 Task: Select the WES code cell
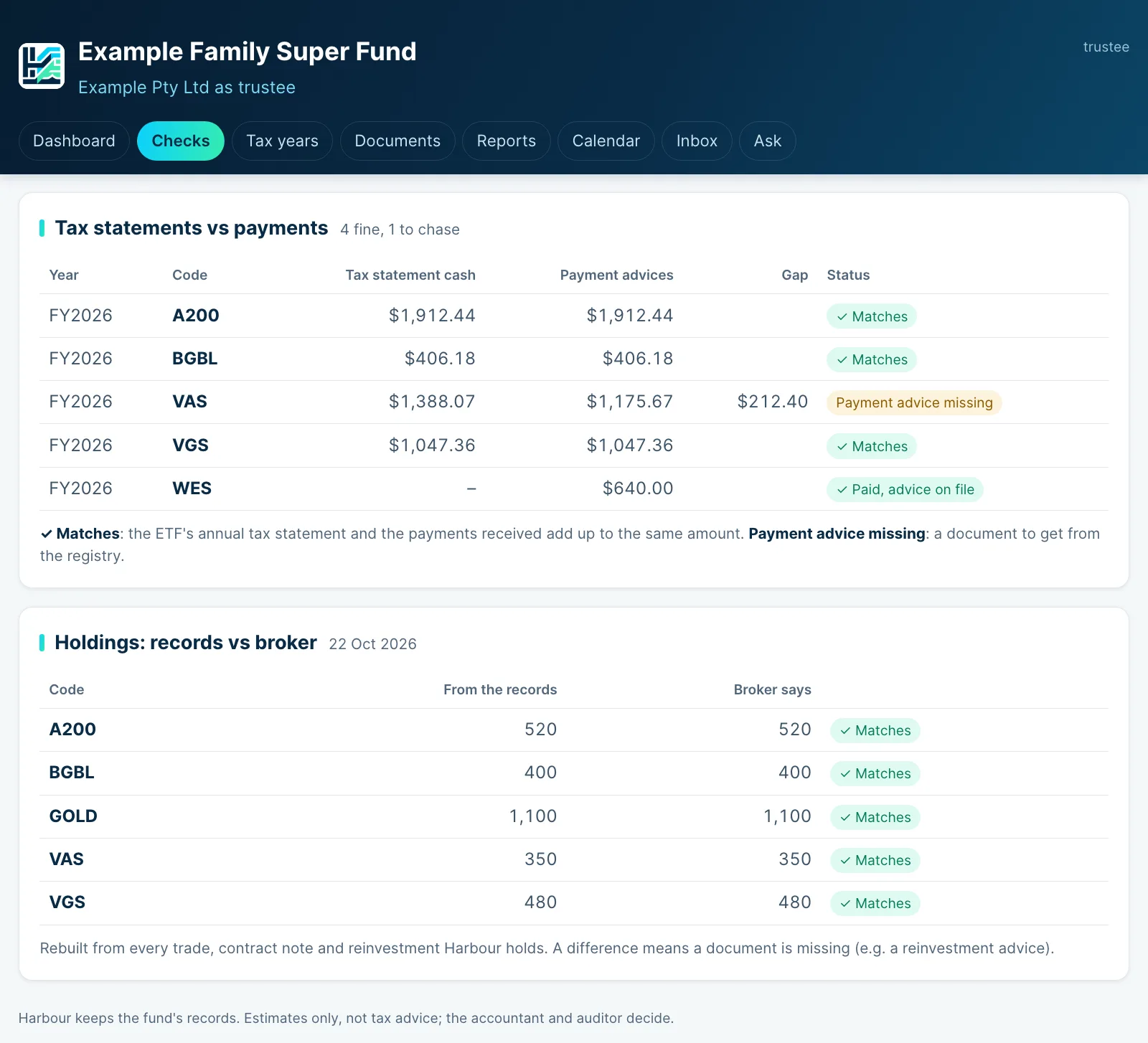click(x=192, y=489)
